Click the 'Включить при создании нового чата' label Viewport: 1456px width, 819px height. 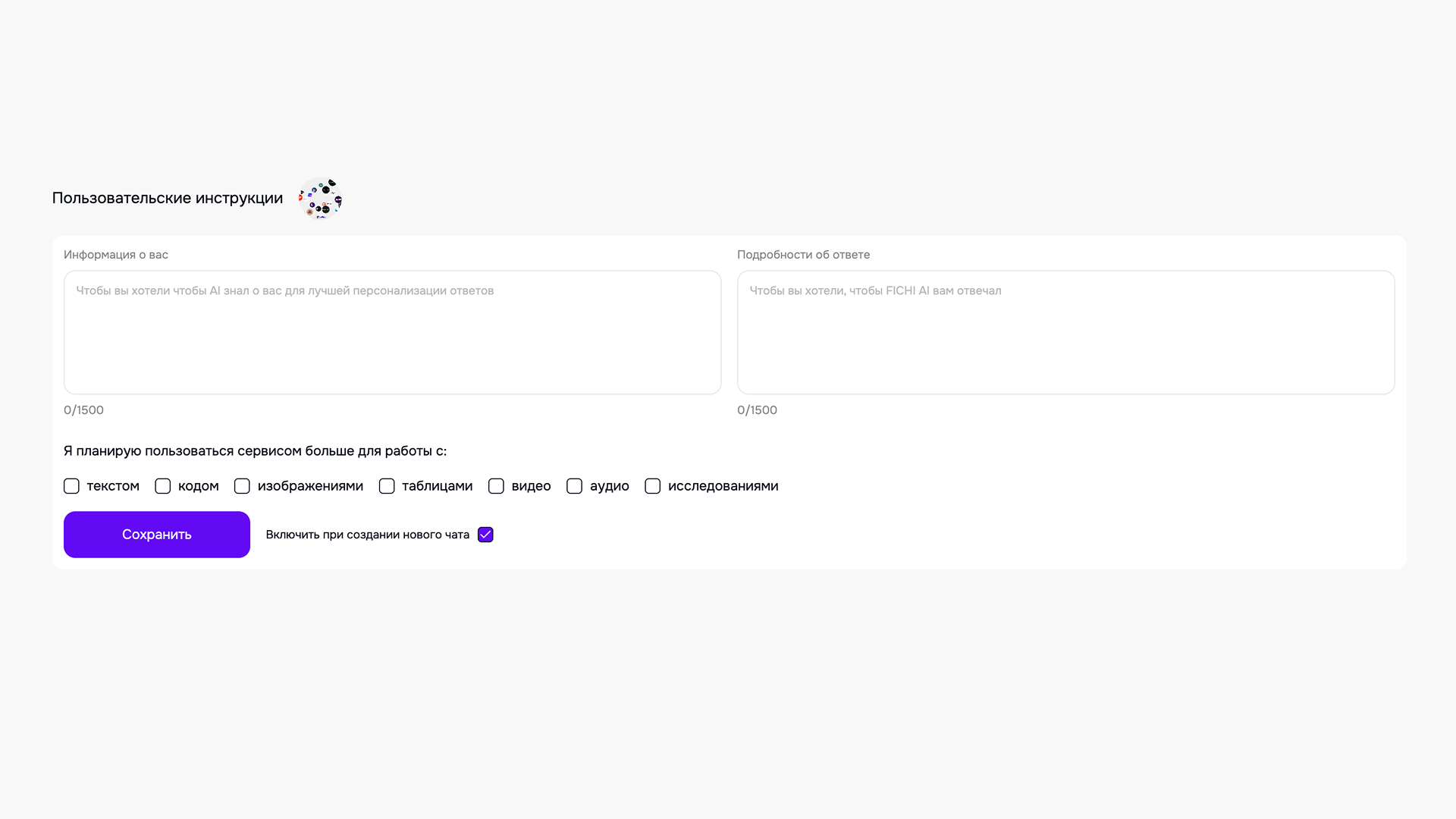[368, 535]
